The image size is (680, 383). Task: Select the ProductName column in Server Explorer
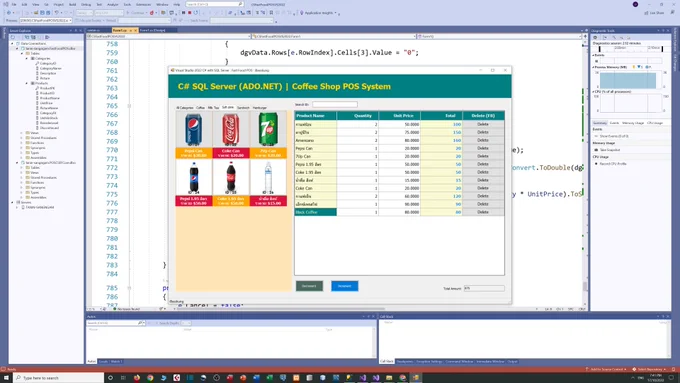[x=50, y=98]
